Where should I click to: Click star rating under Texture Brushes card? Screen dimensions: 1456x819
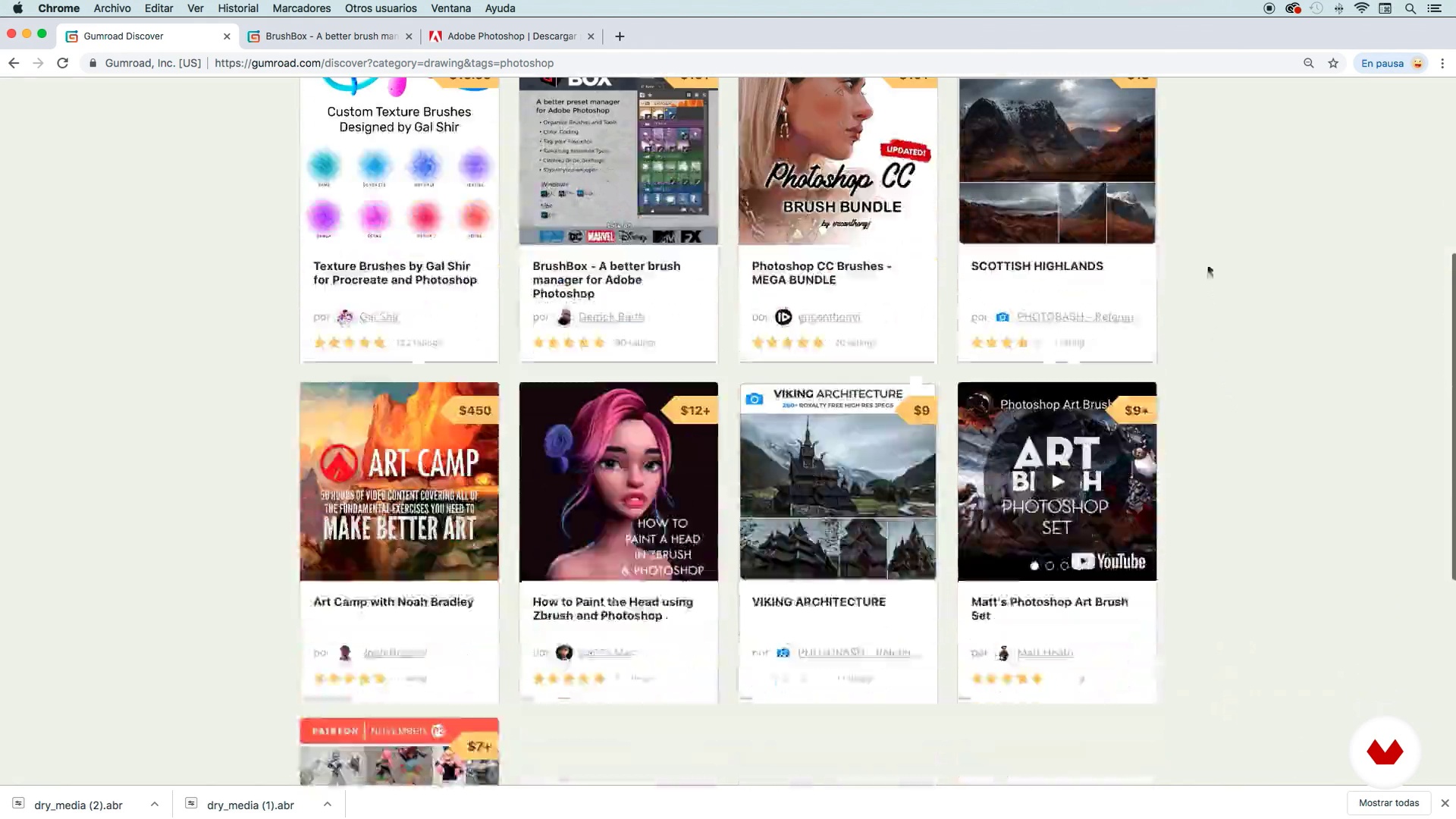pyautogui.click(x=350, y=343)
